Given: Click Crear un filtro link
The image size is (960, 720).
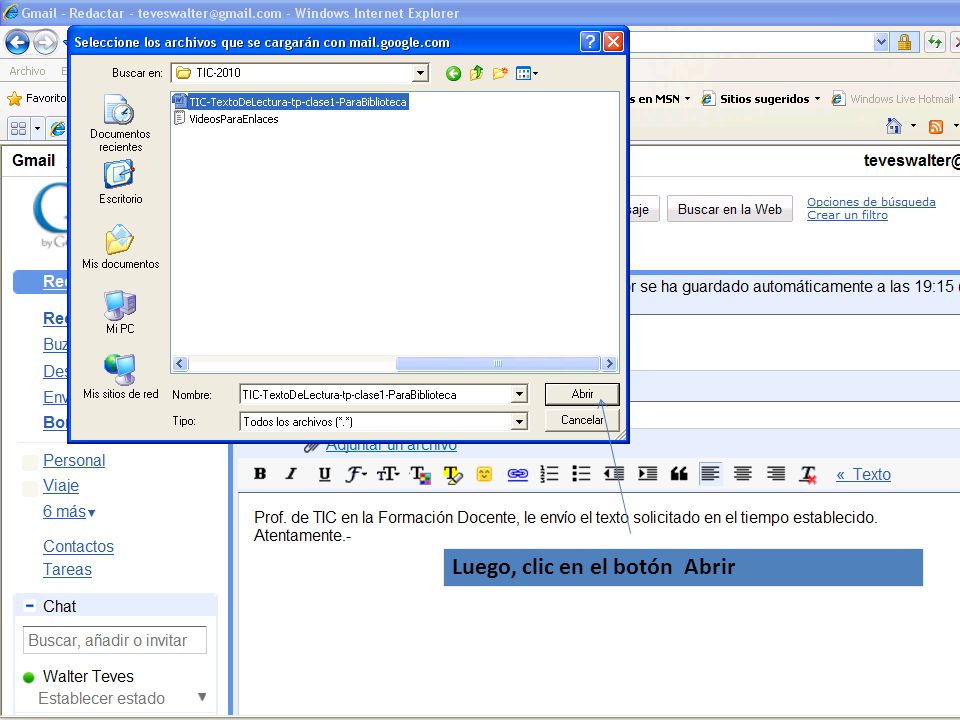Looking at the screenshot, I should (x=847, y=215).
